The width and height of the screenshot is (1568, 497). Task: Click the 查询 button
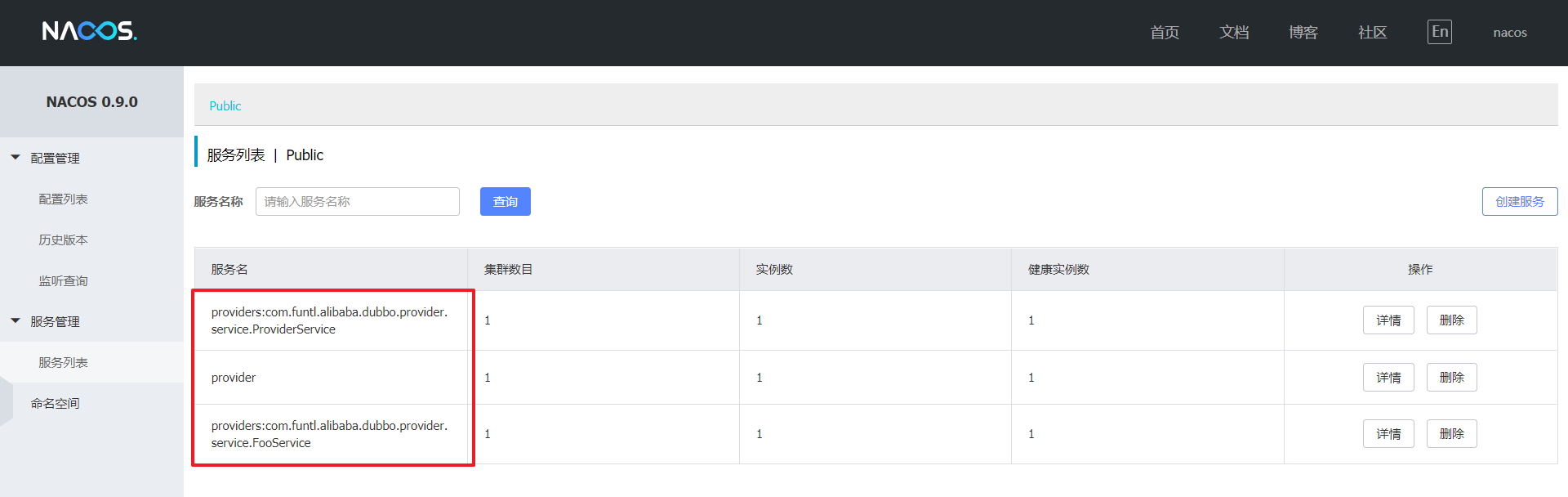[506, 201]
